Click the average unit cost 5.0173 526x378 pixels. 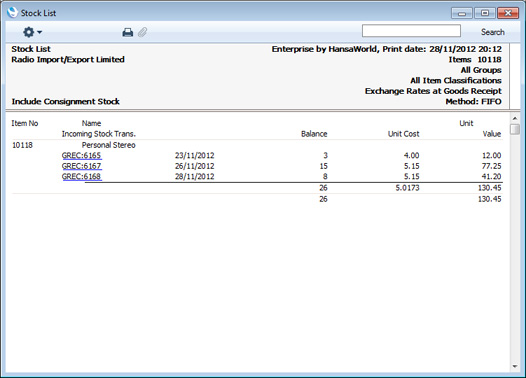point(407,188)
